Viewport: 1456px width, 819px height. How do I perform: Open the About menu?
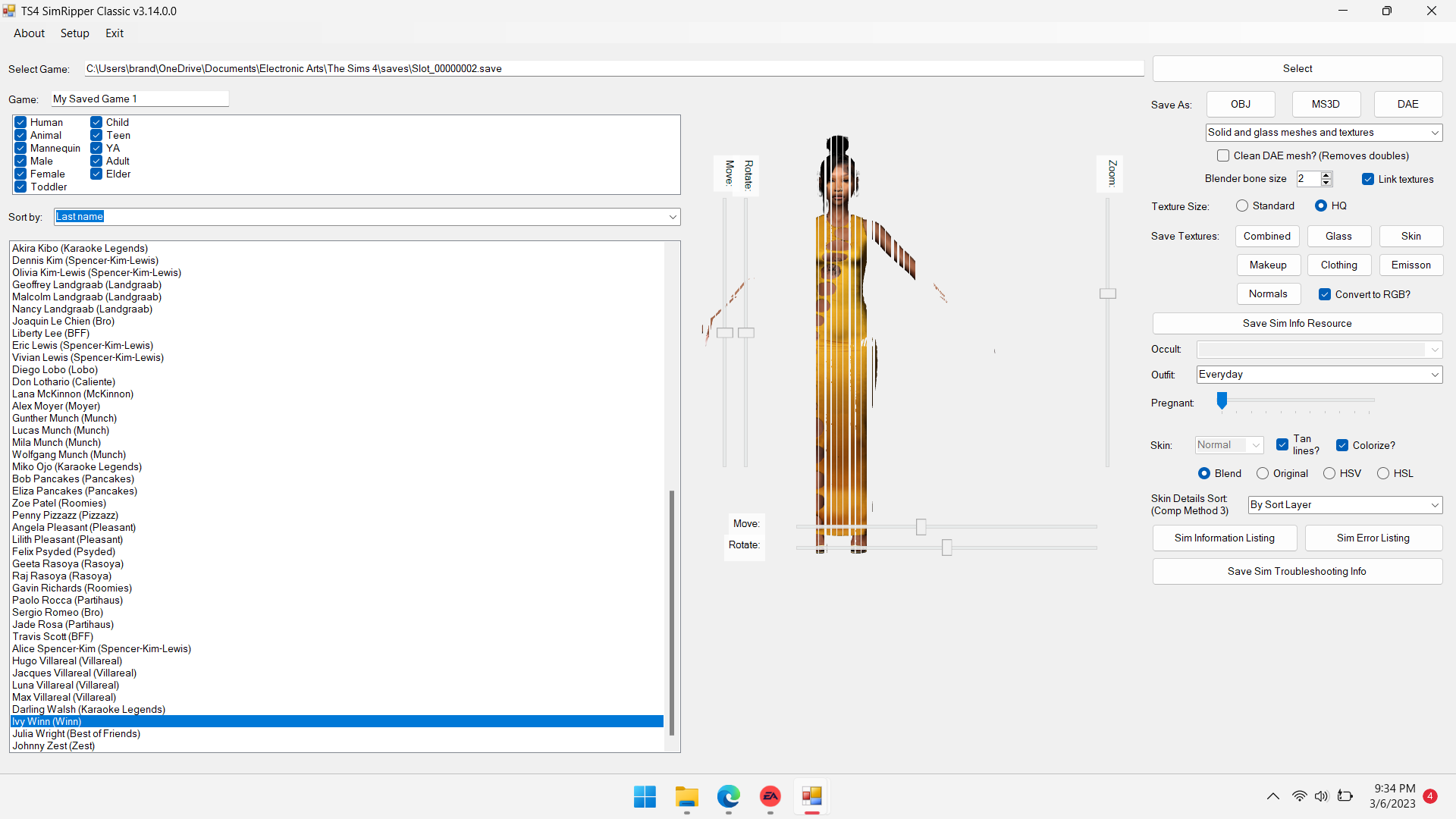click(x=29, y=33)
